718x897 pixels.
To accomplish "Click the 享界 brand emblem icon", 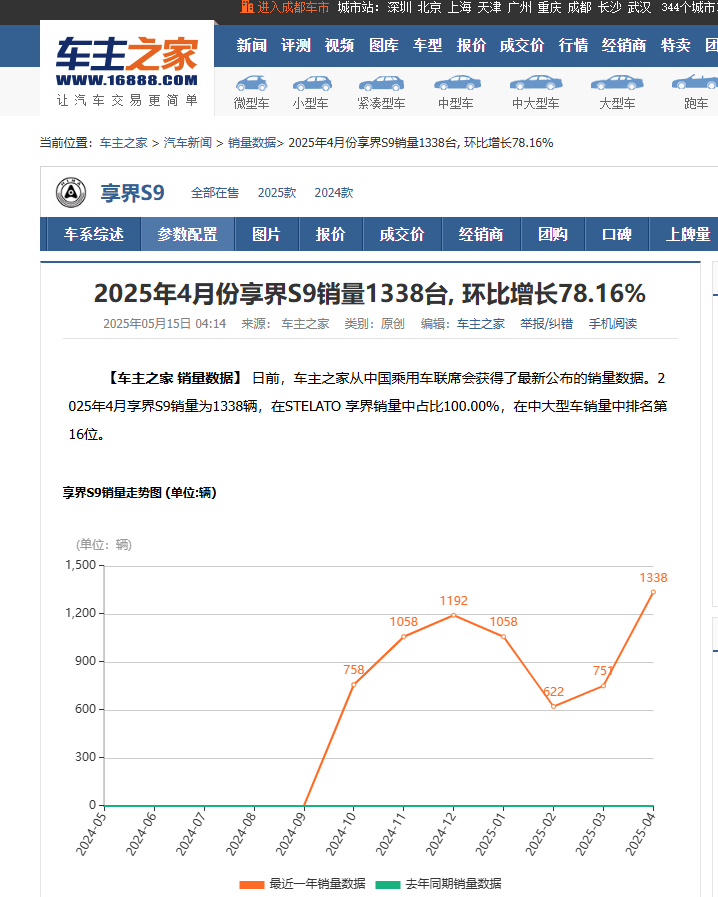I will [x=71, y=193].
